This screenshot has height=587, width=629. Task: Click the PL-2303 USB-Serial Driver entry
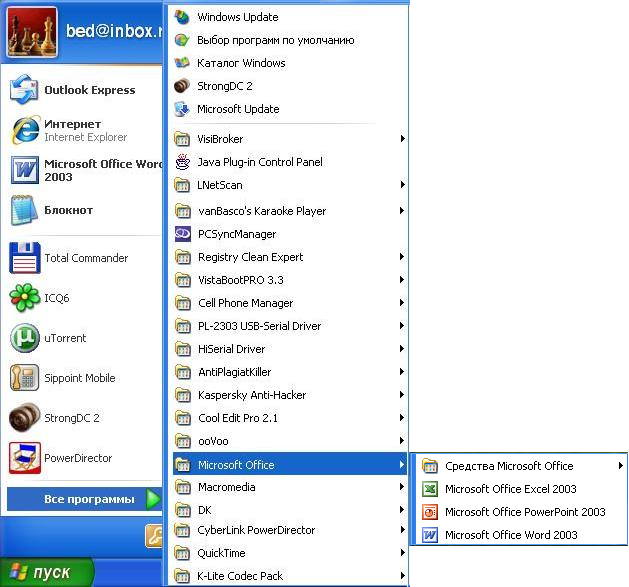(290, 326)
